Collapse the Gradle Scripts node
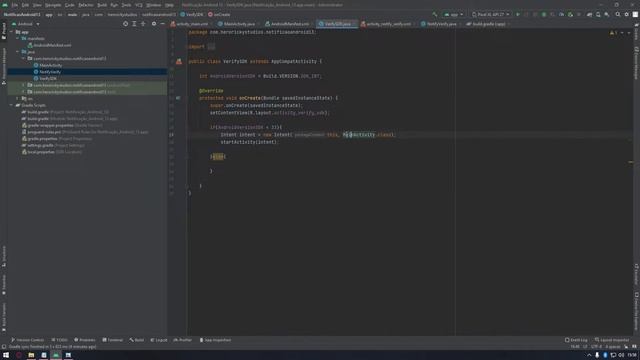The height and width of the screenshot is (360, 640). 12,105
